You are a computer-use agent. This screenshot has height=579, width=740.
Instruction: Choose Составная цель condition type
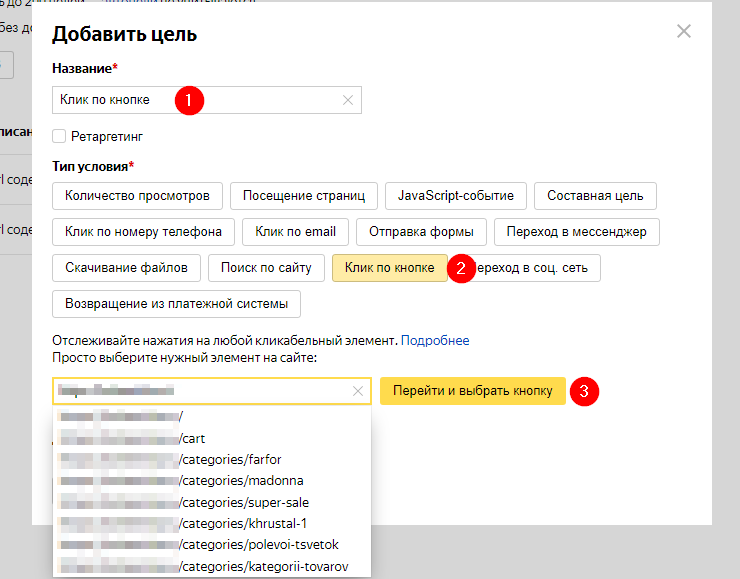[594, 195]
